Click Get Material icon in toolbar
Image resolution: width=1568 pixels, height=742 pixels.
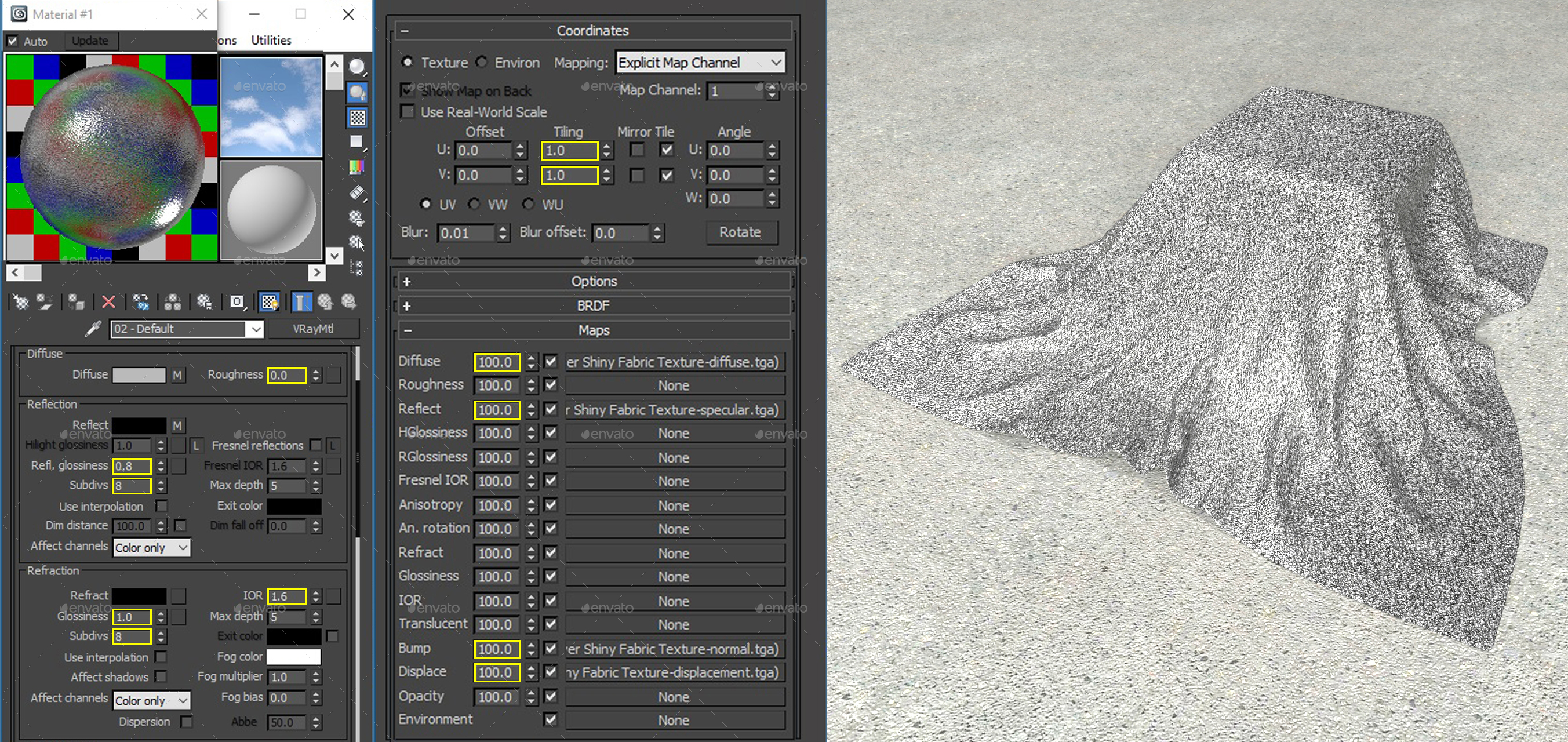coord(20,302)
